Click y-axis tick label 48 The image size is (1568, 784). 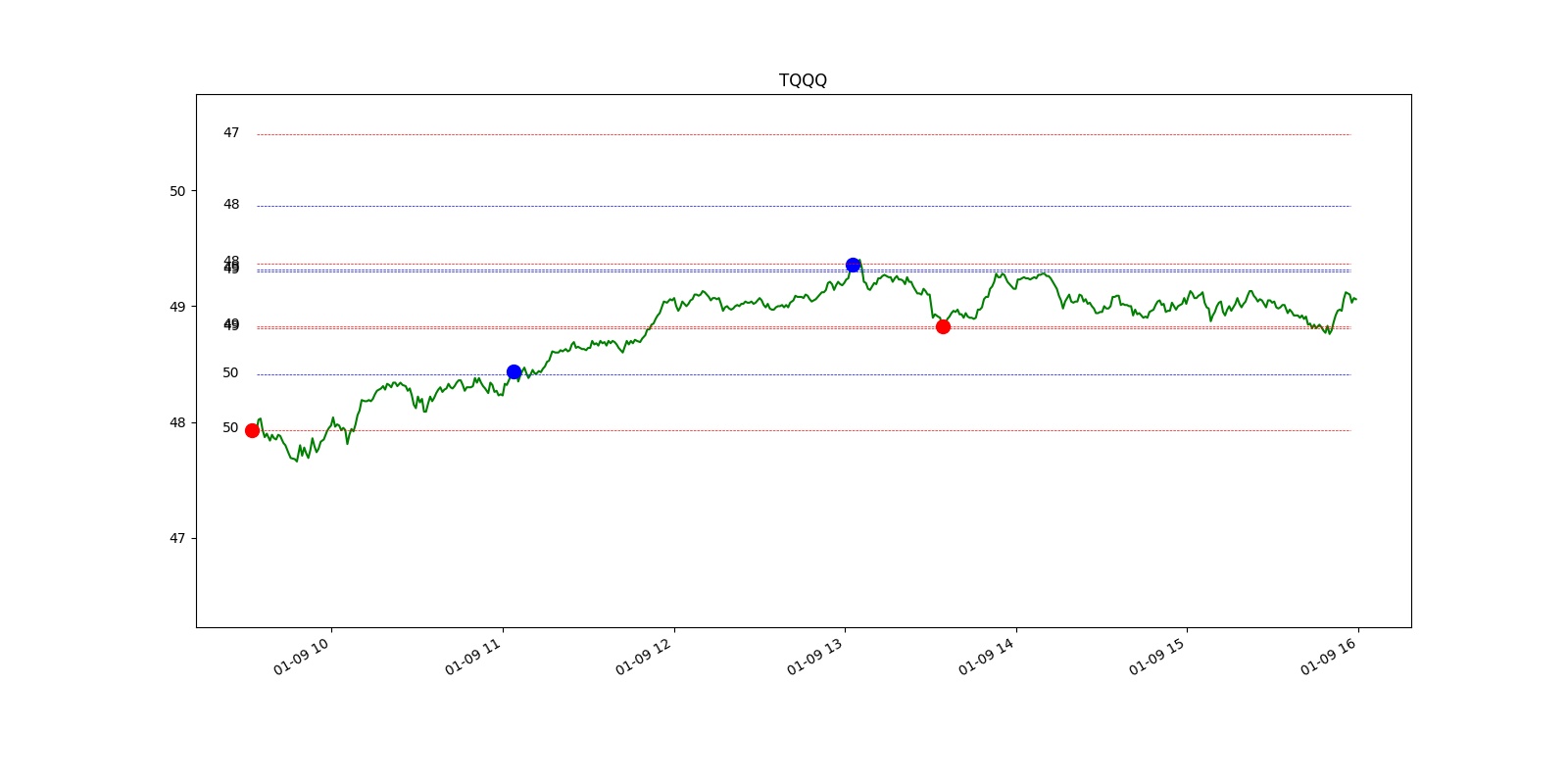click(x=177, y=422)
